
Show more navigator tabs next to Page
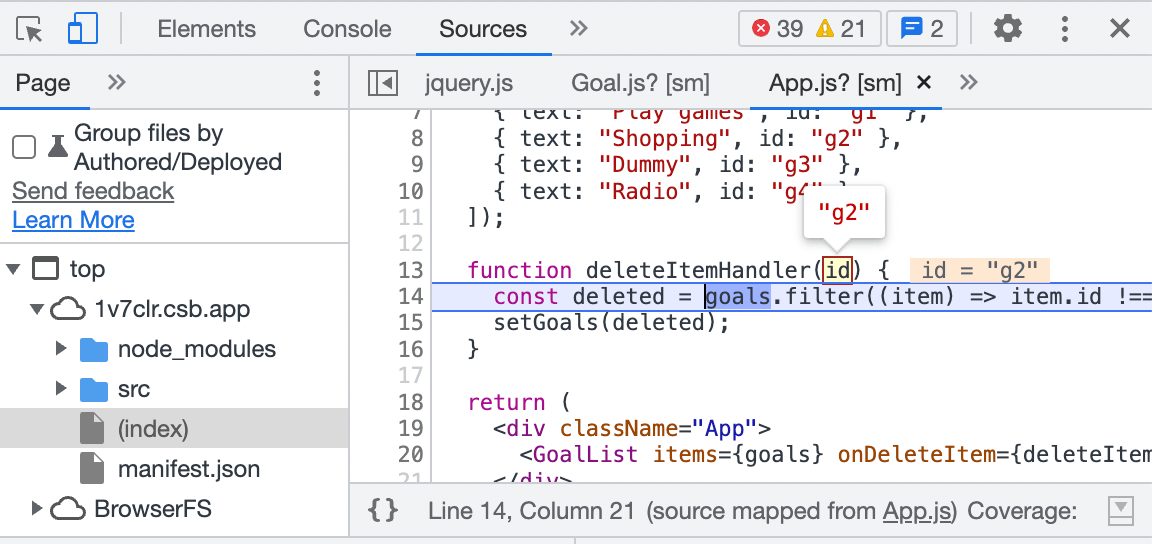pos(116,82)
